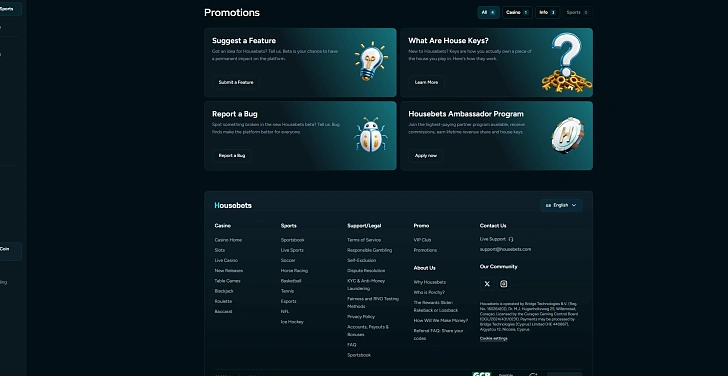Click the What Are House Keys? title
This screenshot has height=376, width=728.
(x=448, y=41)
